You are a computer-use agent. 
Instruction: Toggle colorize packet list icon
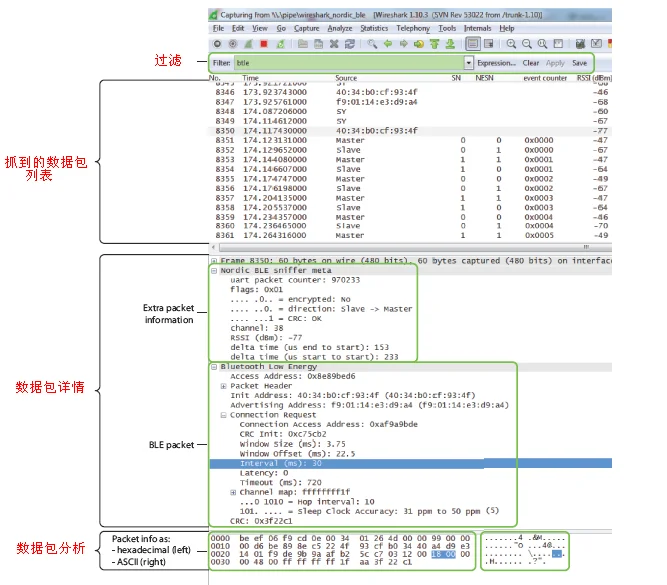coord(473,44)
